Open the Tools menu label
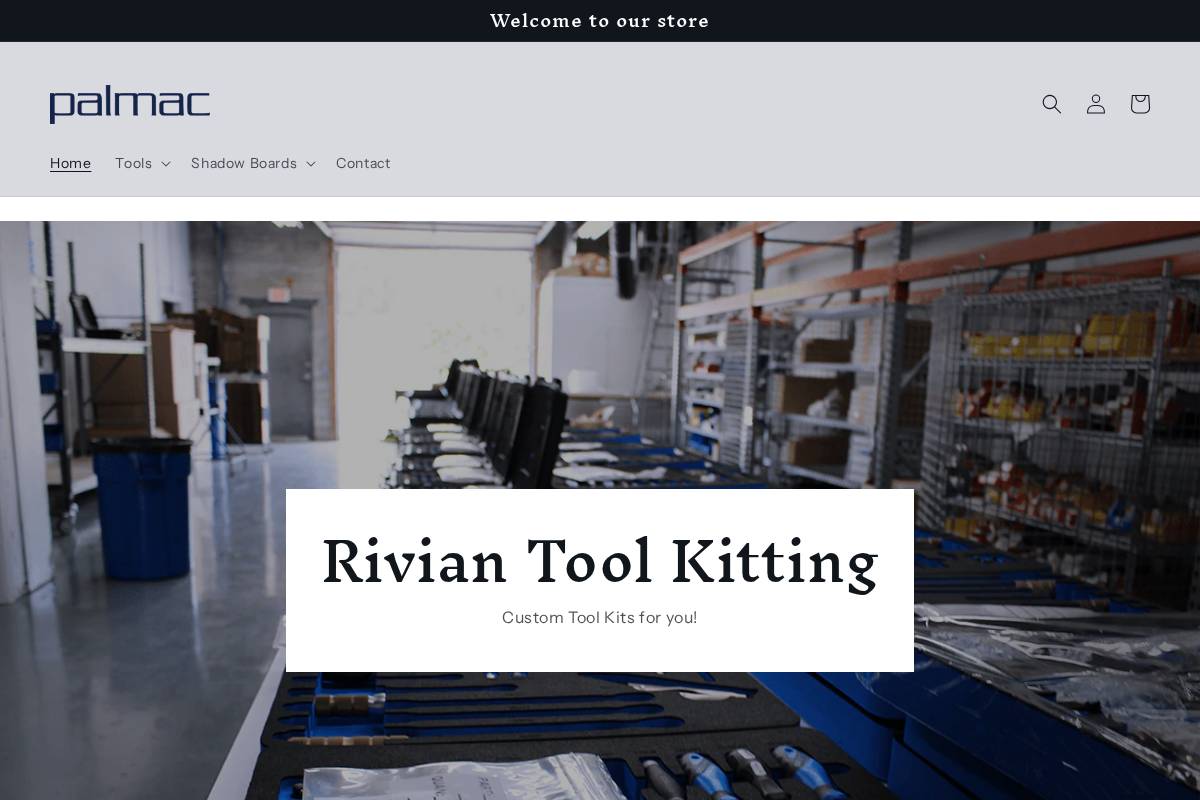 click(133, 163)
